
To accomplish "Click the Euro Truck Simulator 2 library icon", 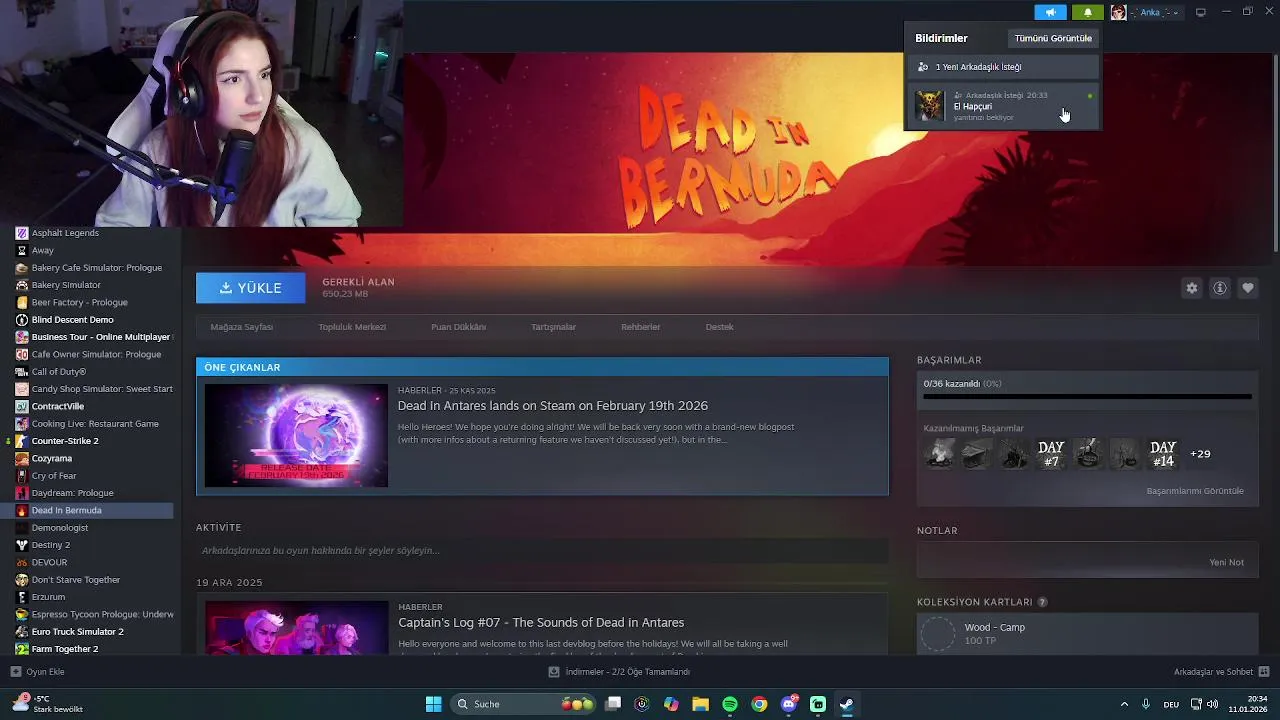I will click(22, 632).
